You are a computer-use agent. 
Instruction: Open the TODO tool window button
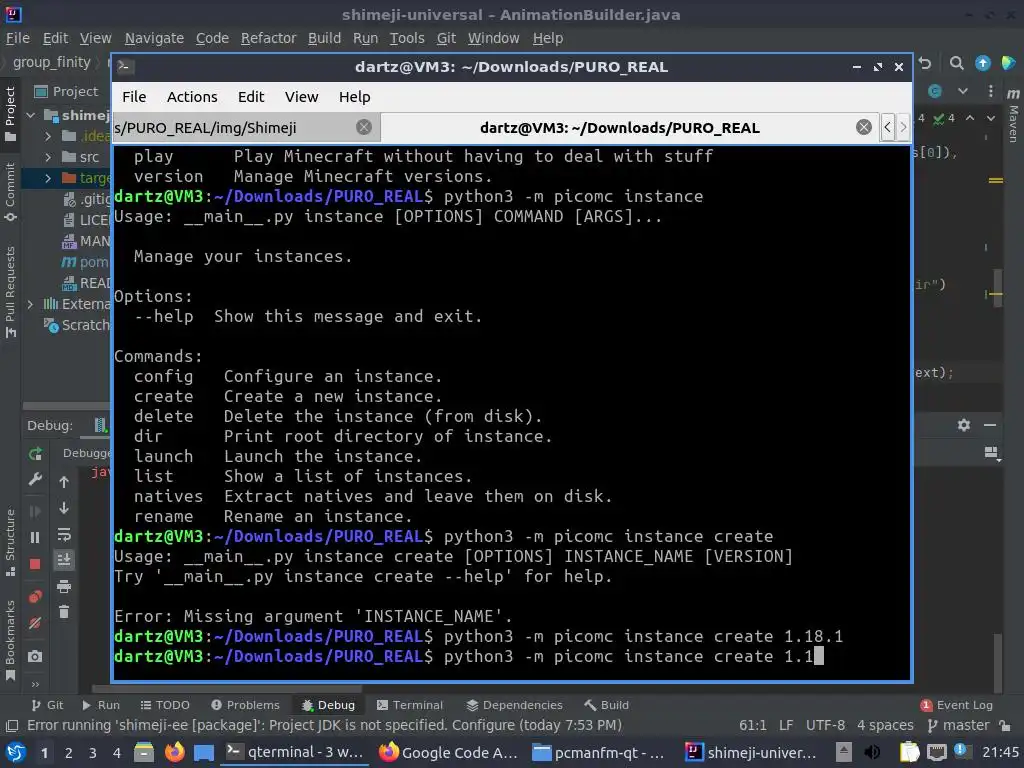165,705
